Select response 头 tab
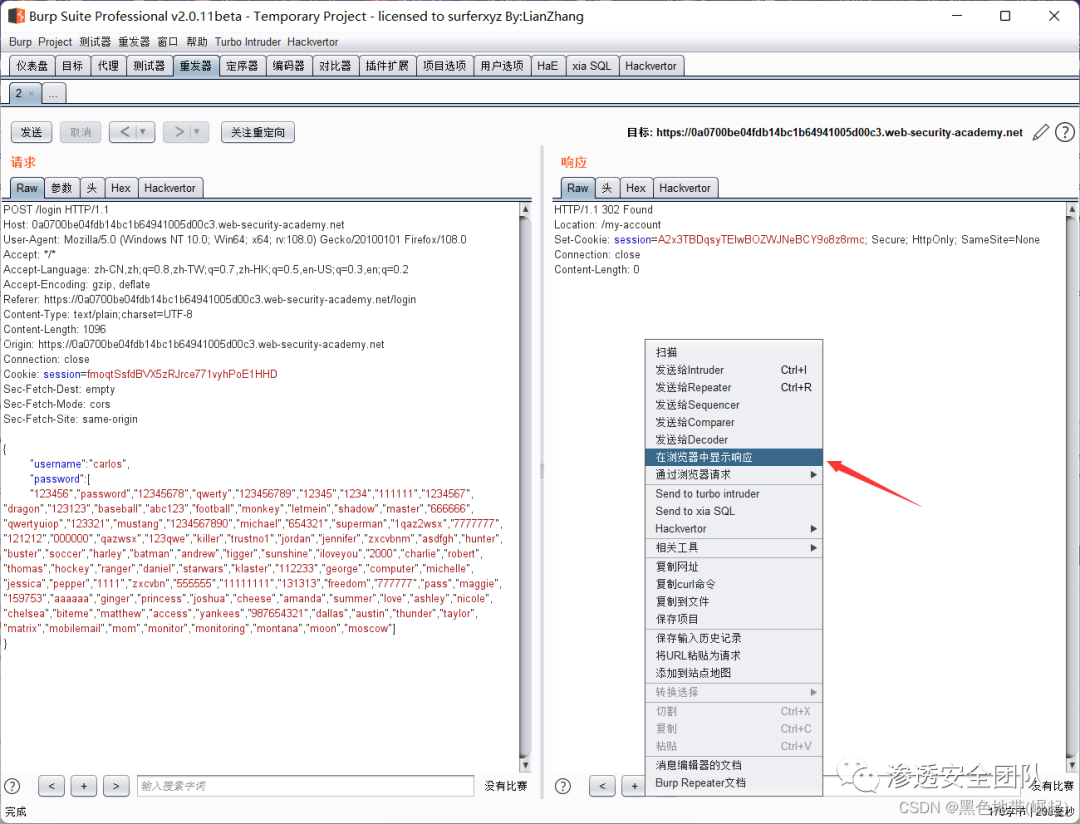This screenshot has width=1080, height=824. (607, 188)
